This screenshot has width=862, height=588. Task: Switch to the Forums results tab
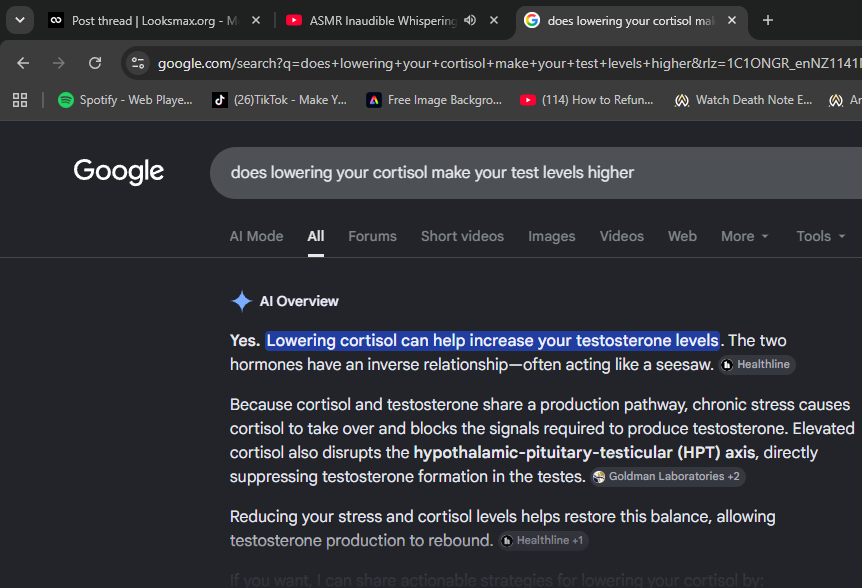(372, 236)
